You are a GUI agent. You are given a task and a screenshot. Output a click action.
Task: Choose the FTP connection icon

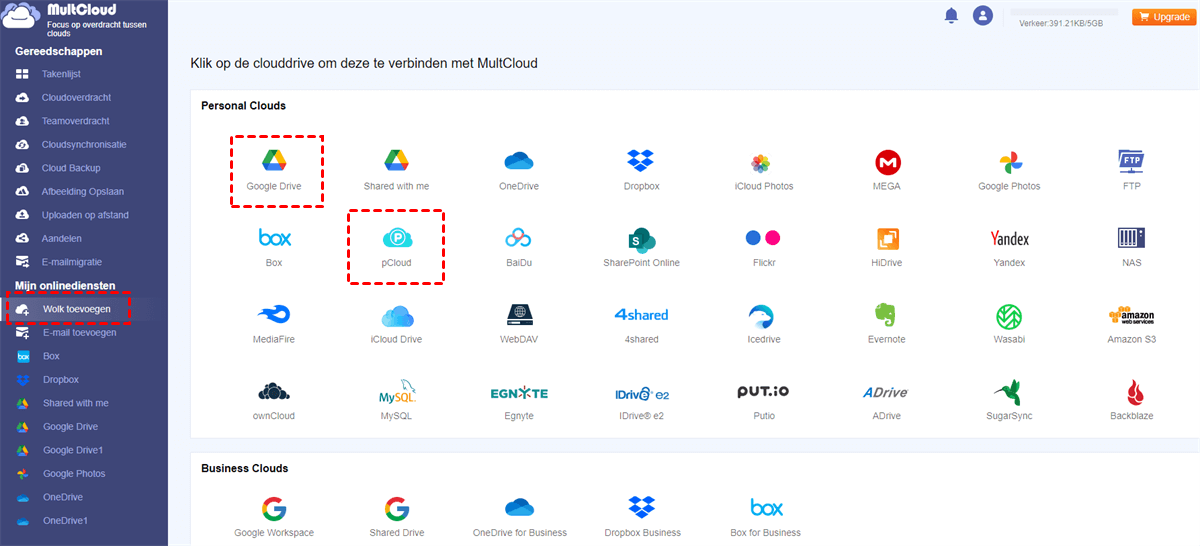(1131, 160)
